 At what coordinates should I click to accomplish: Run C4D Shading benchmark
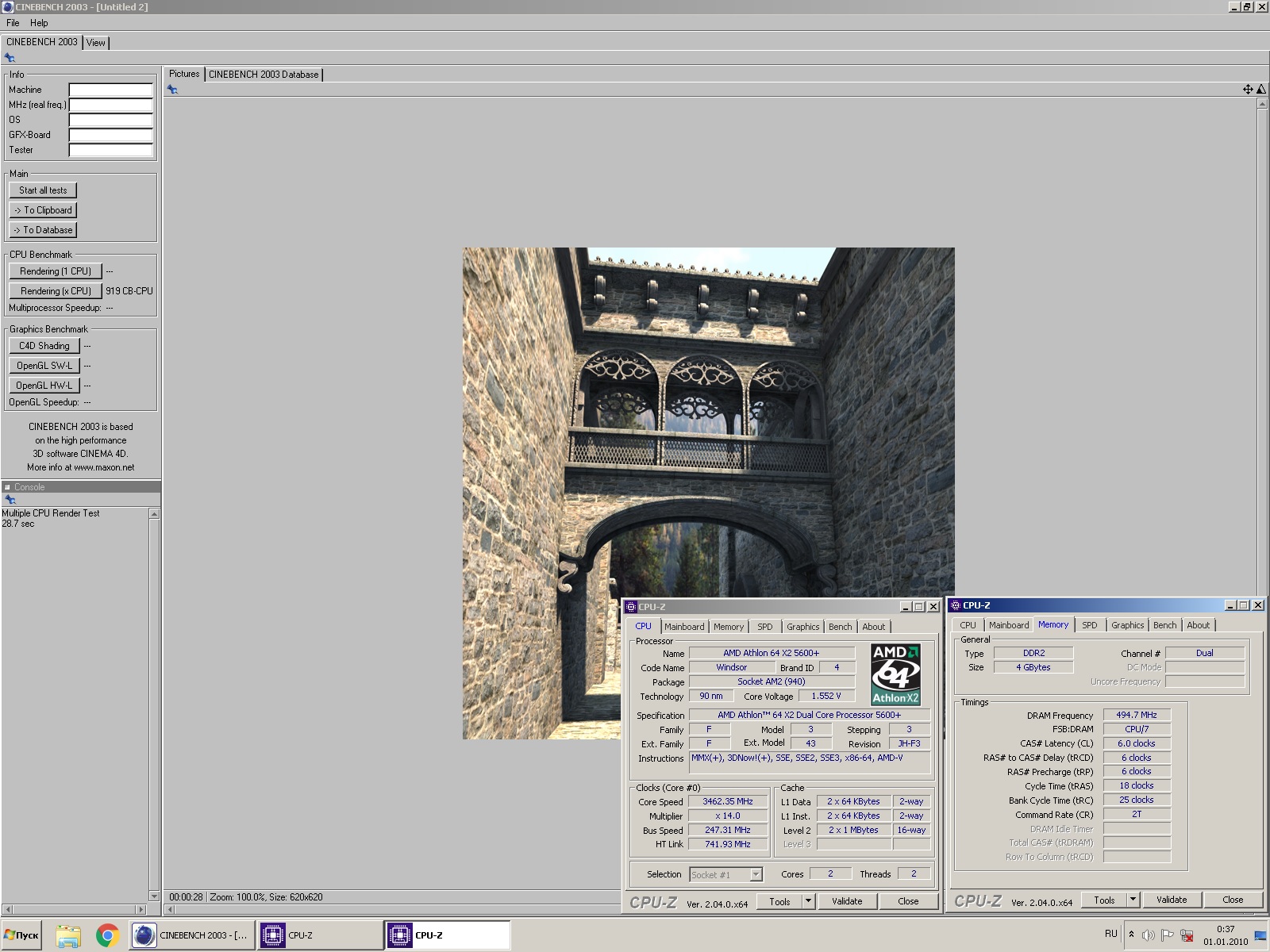point(44,346)
